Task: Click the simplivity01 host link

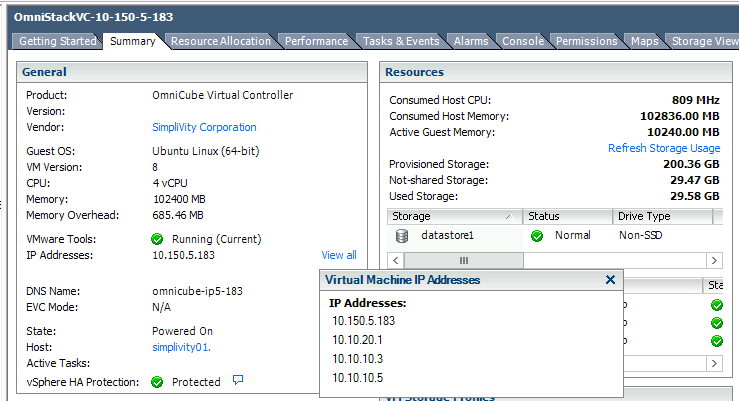Action: tap(181, 347)
